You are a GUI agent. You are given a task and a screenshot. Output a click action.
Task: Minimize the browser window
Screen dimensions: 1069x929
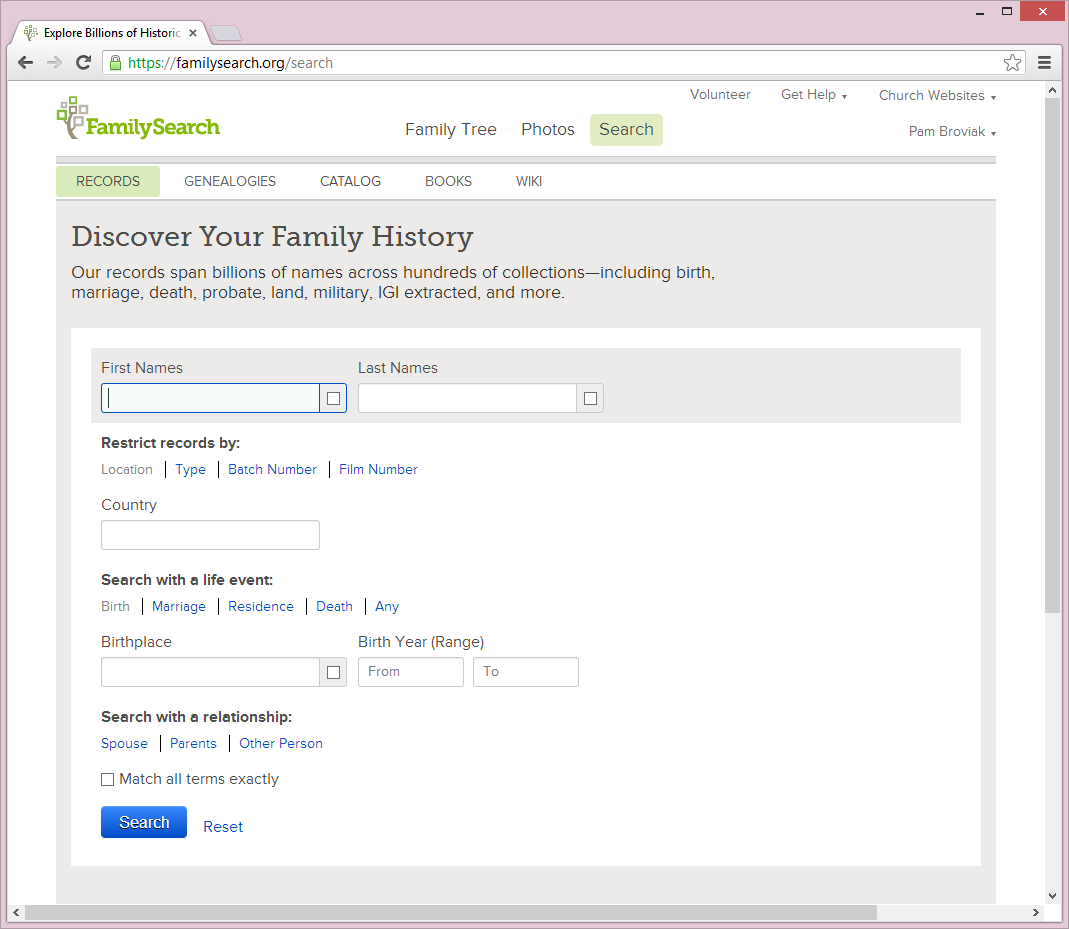pos(980,12)
